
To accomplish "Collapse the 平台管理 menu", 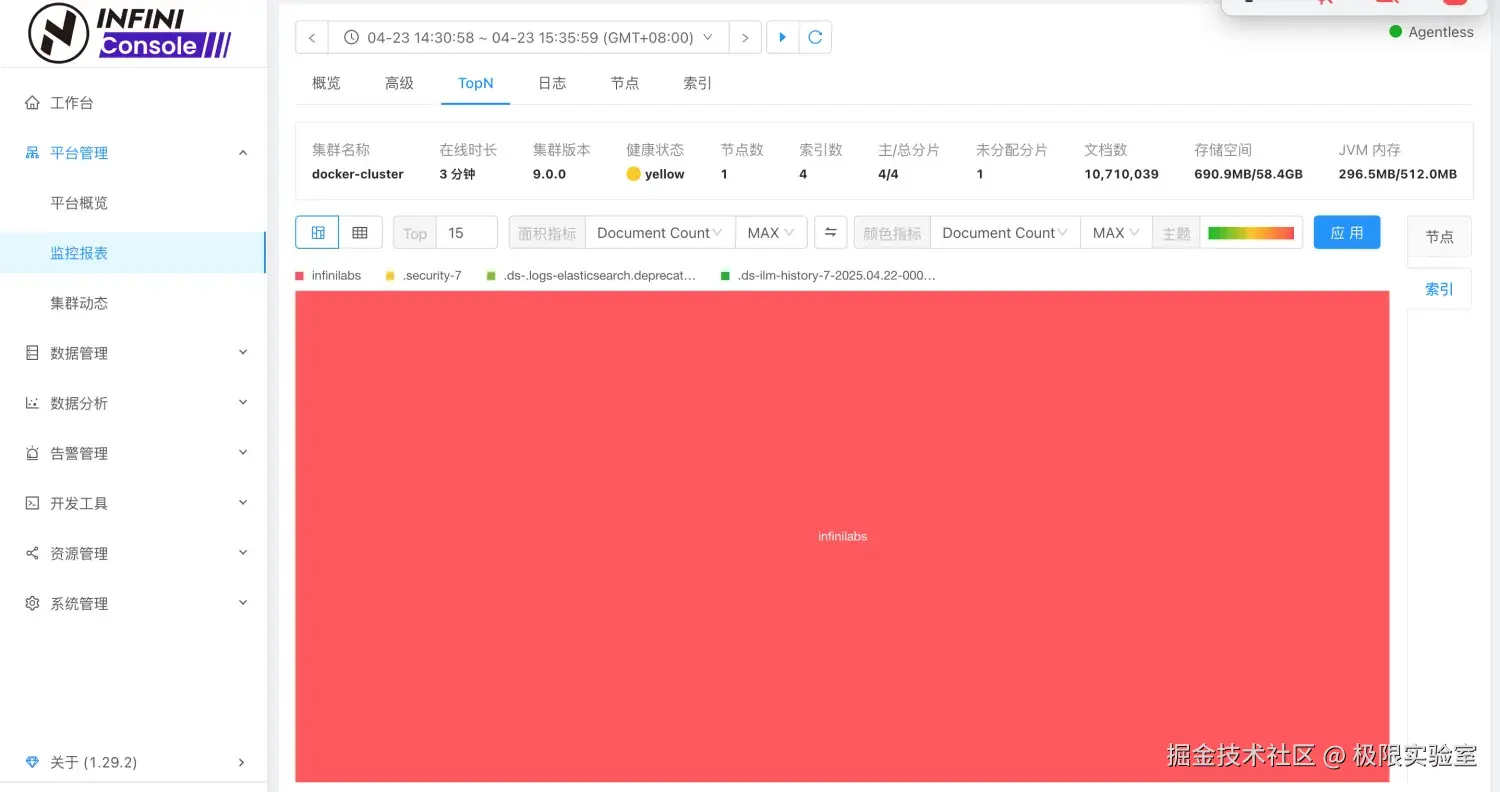I will (x=242, y=153).
